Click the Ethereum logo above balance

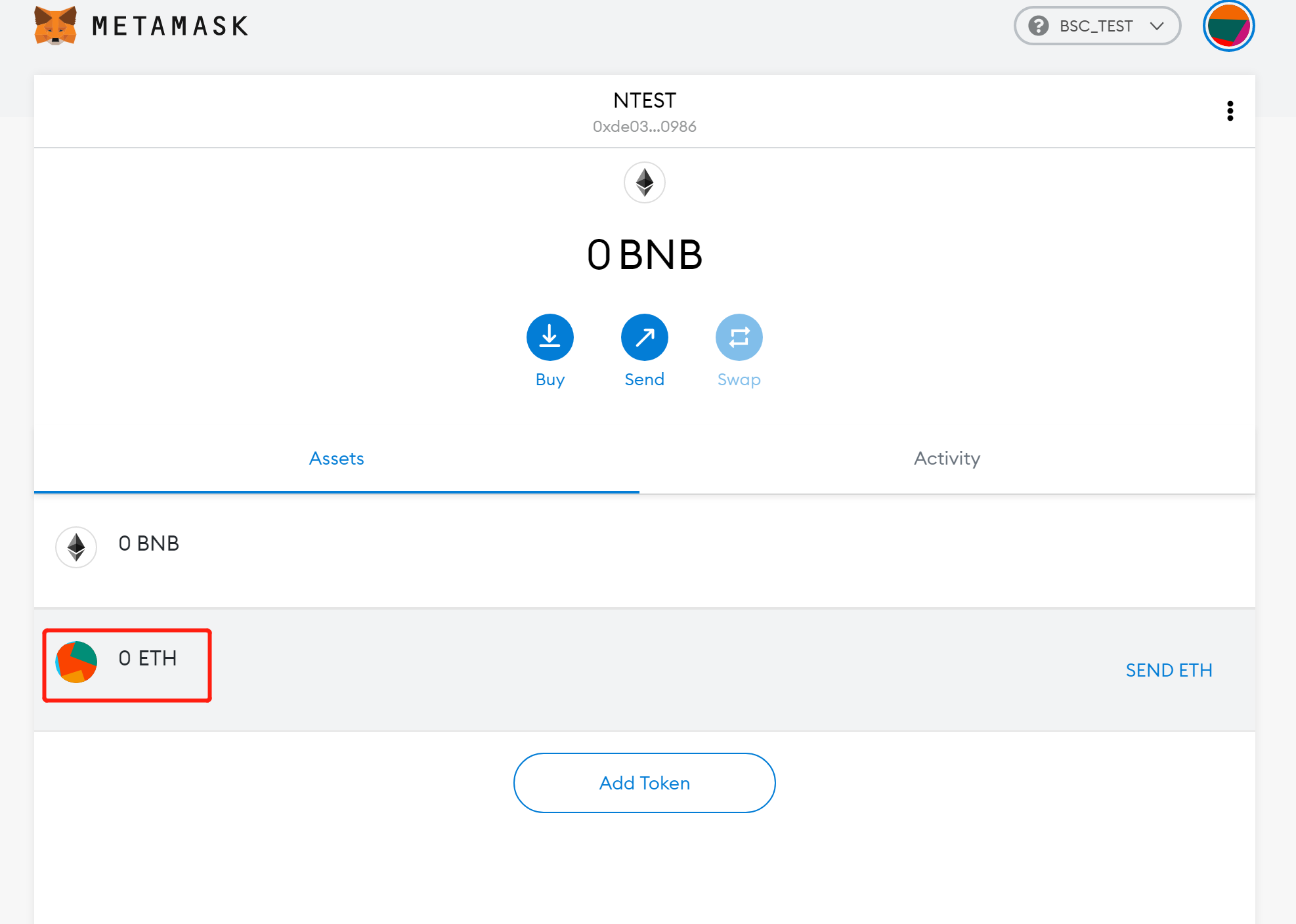point(644,182)
